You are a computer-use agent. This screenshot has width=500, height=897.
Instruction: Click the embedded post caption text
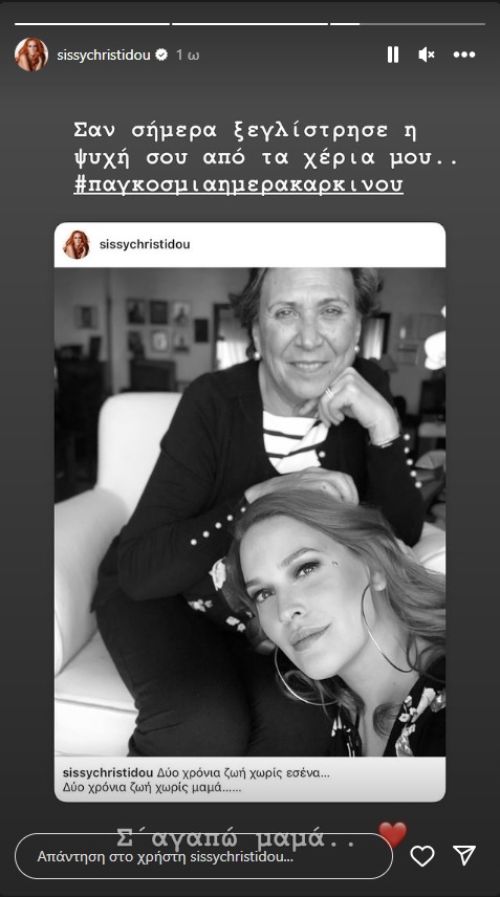(196, 780)
